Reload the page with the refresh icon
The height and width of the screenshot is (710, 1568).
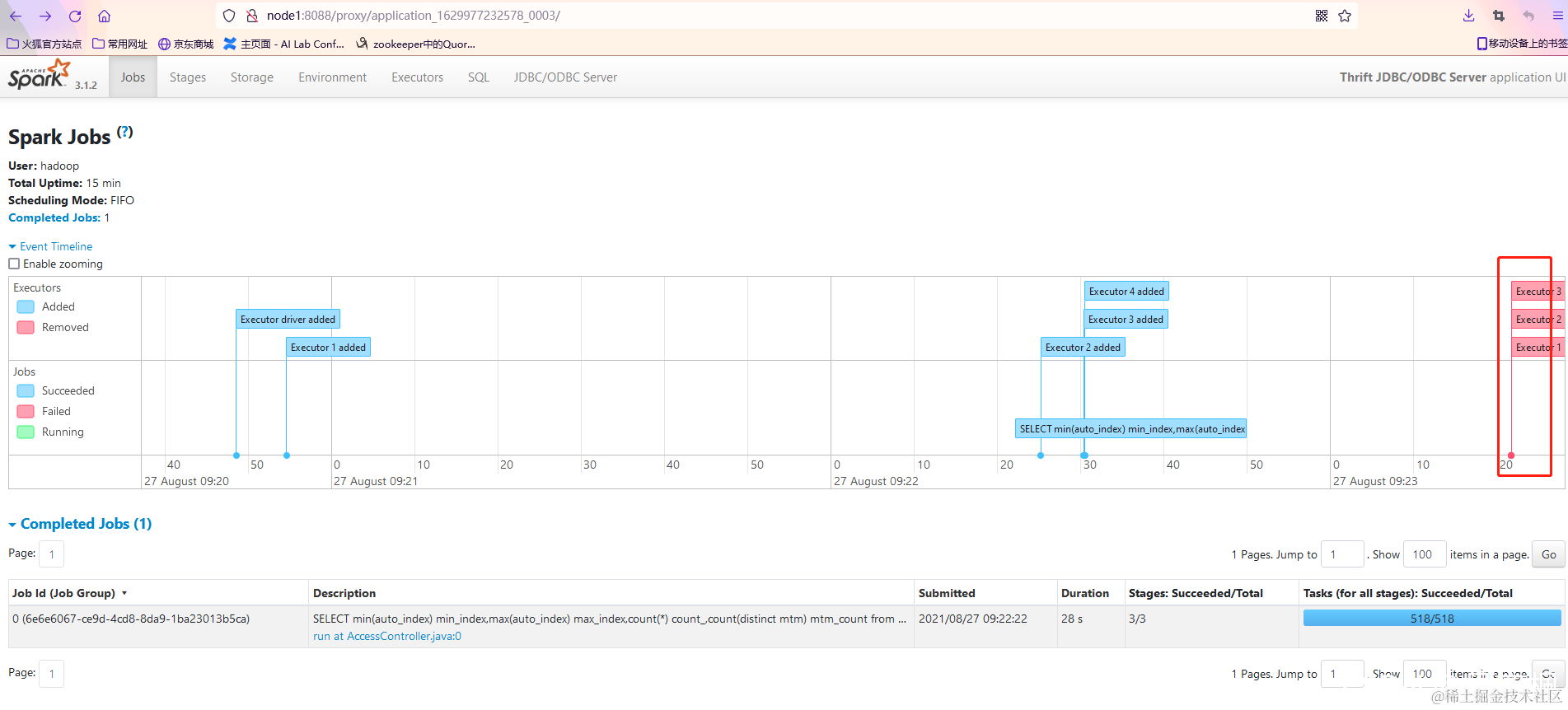point(75,16)
